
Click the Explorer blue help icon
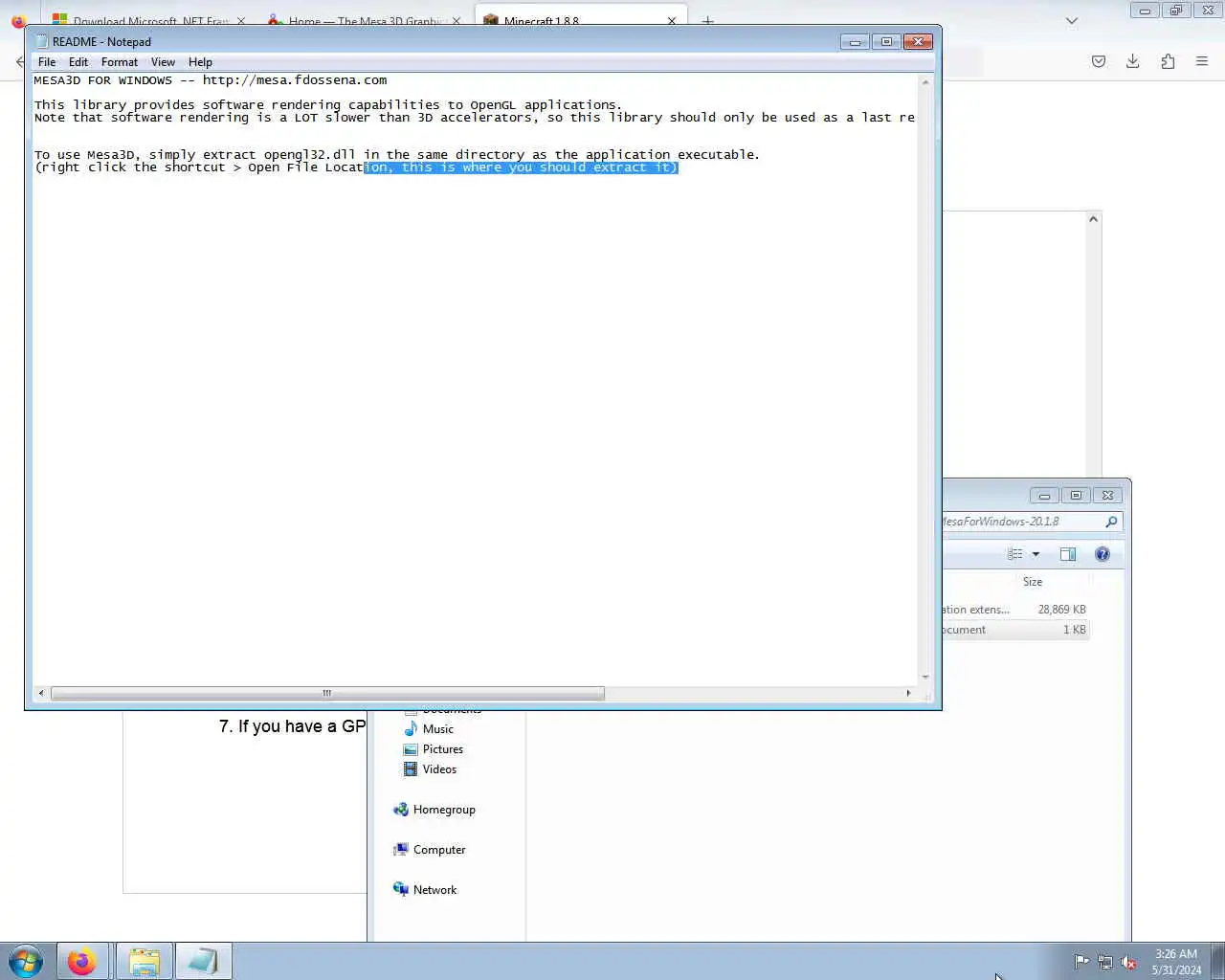(x=1102, y=554)
